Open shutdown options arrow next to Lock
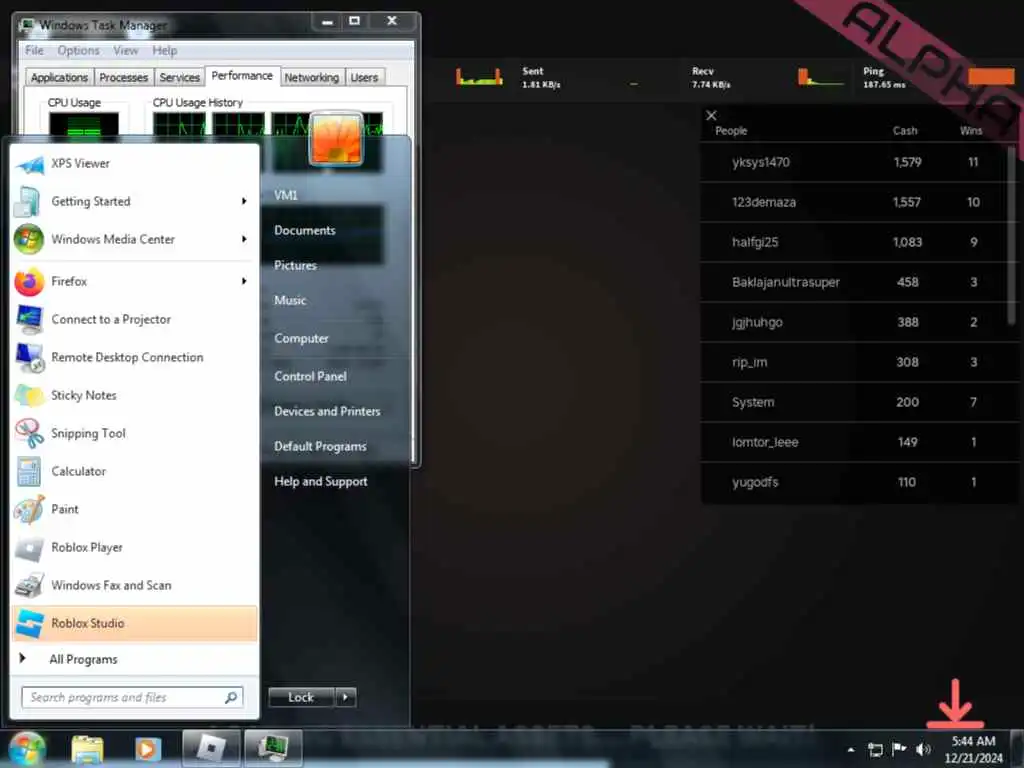 [345, 697]
